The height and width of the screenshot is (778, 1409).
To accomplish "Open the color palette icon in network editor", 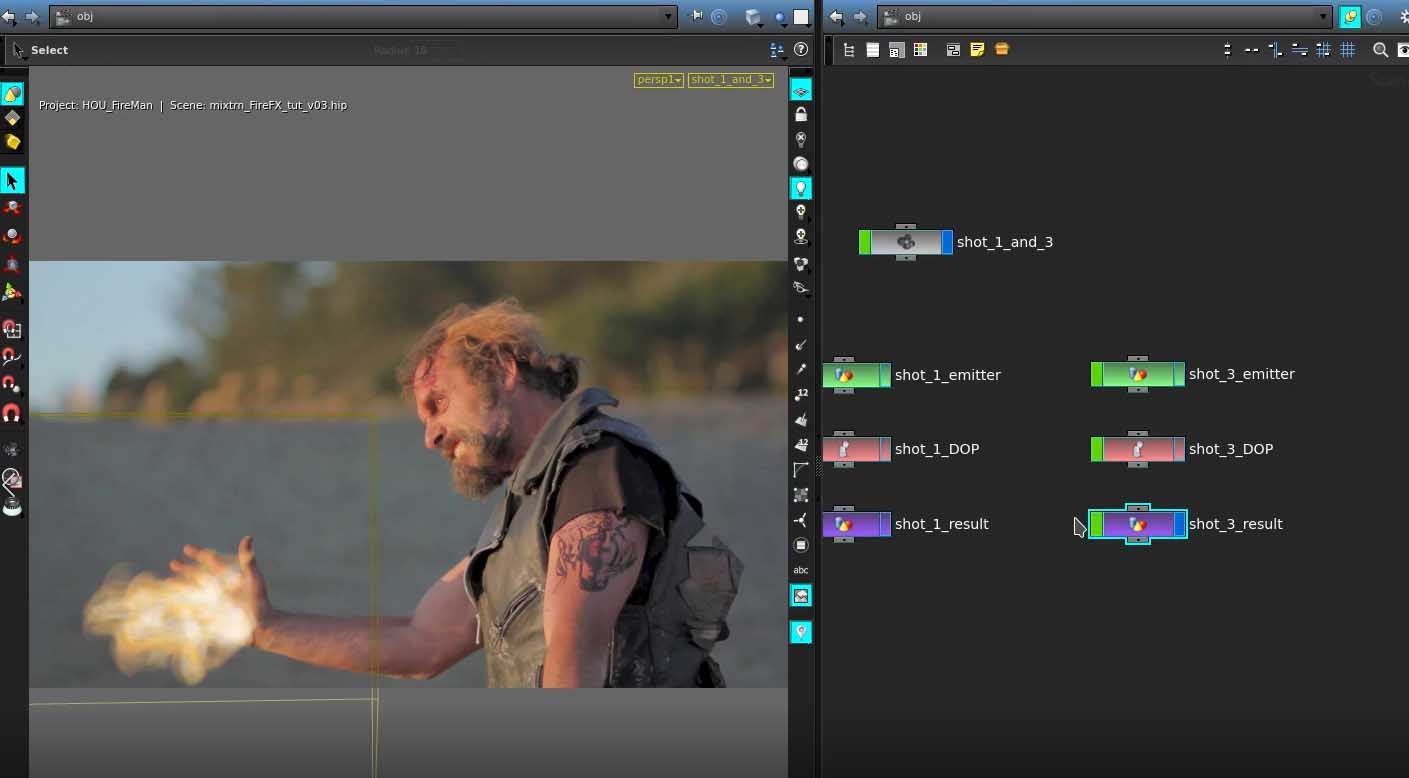I will point(920,49).
